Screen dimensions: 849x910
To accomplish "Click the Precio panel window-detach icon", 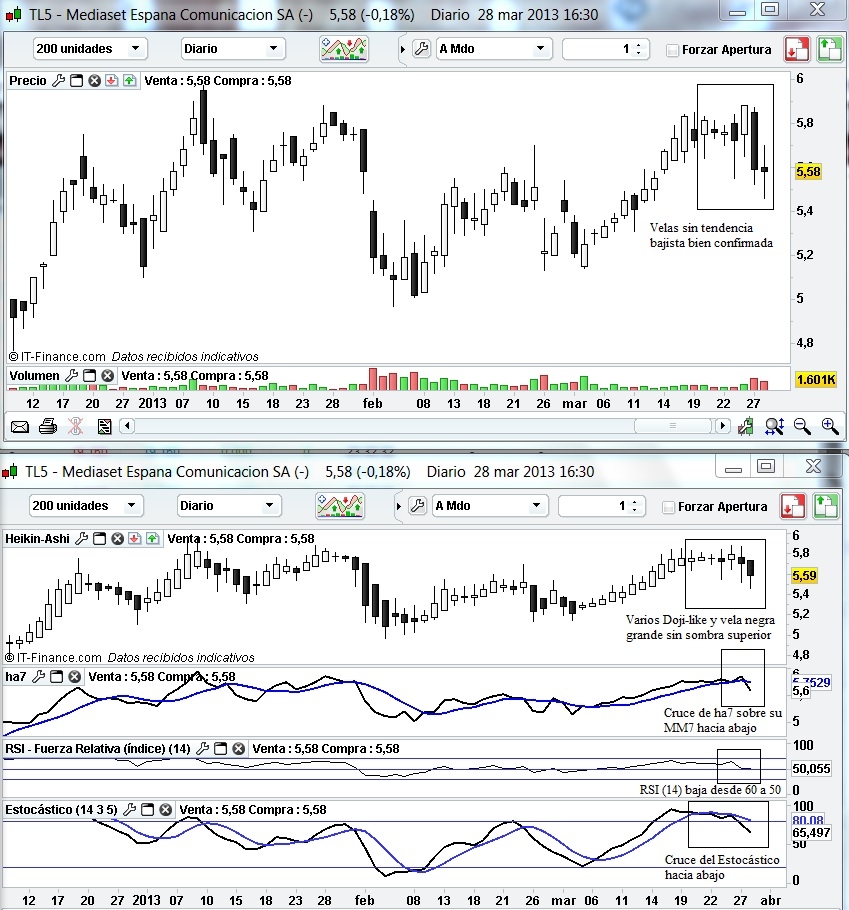I will (77, 81).
